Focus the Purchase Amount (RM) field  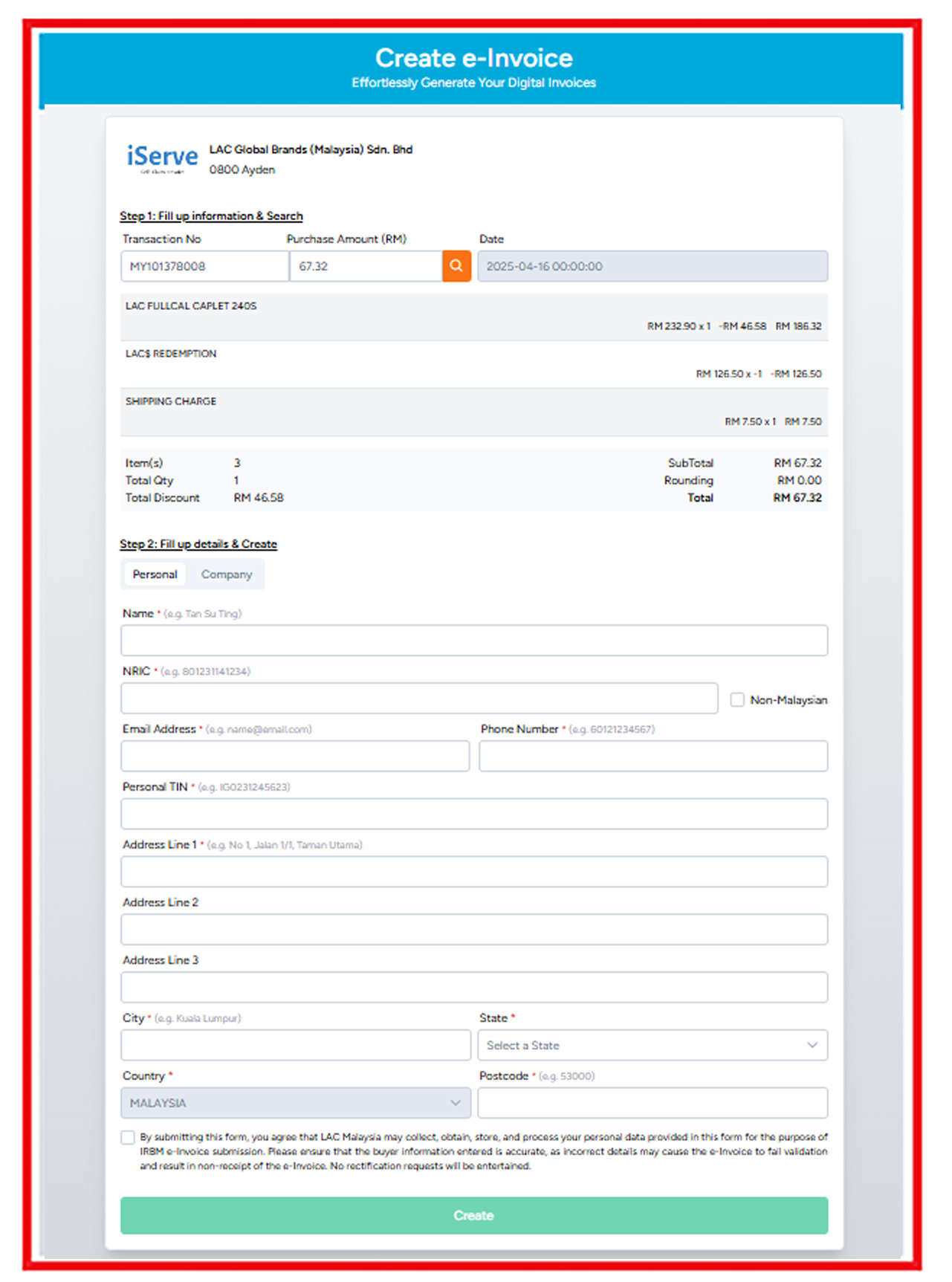coord(365,266)
